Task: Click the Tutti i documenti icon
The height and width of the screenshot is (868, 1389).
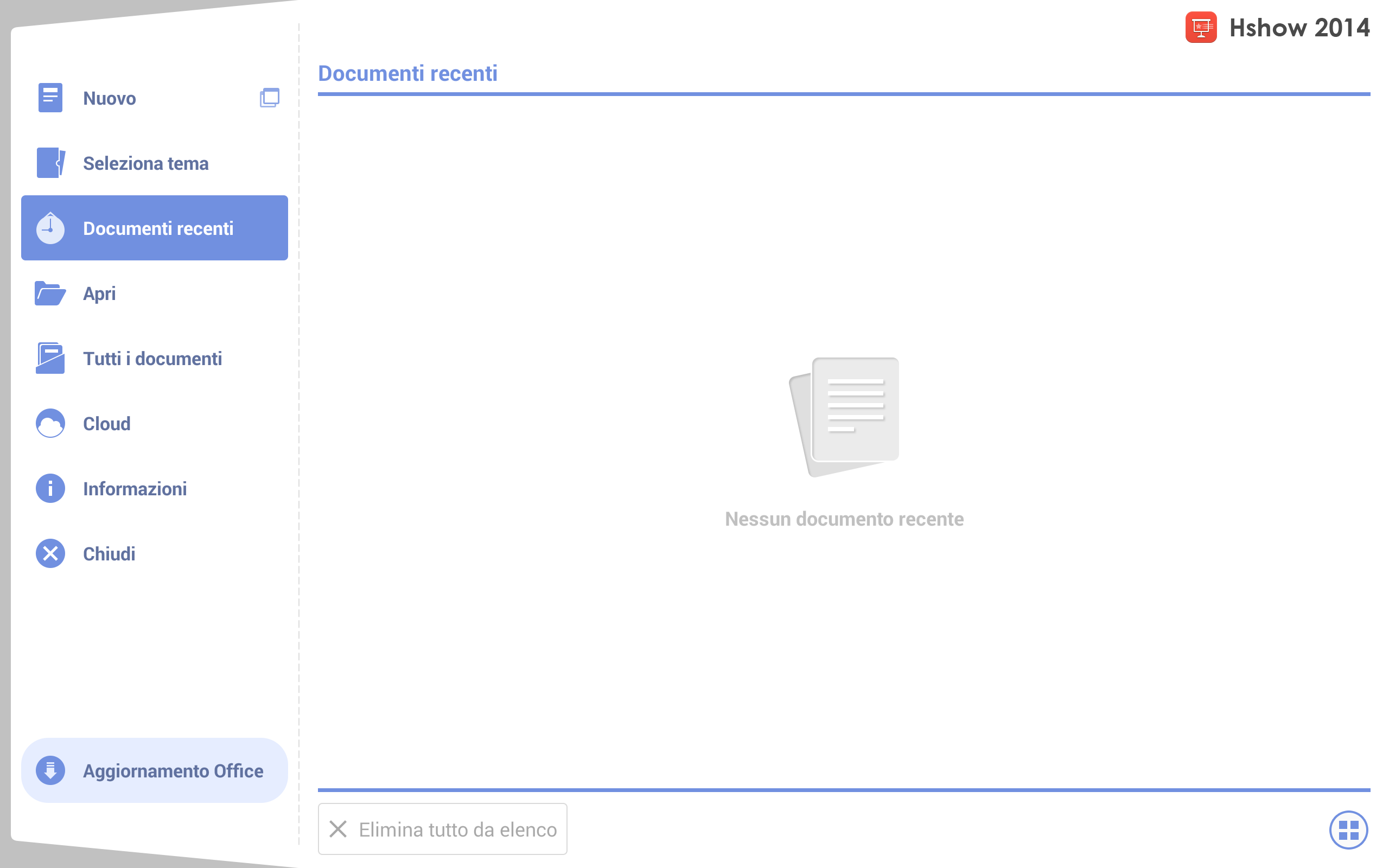Action: click(50, 358)
